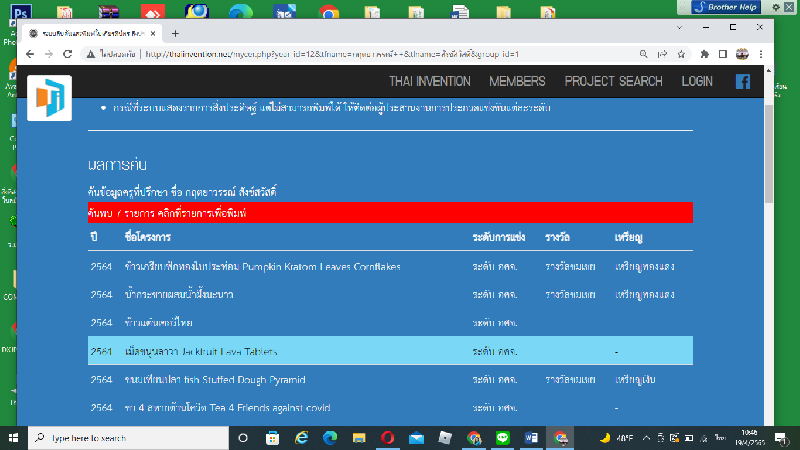Open the browser extensions puzzle icon
Image resolution: width=800 pixels, height=450 pixels.
pyautogui.click(x=705, y=54)
